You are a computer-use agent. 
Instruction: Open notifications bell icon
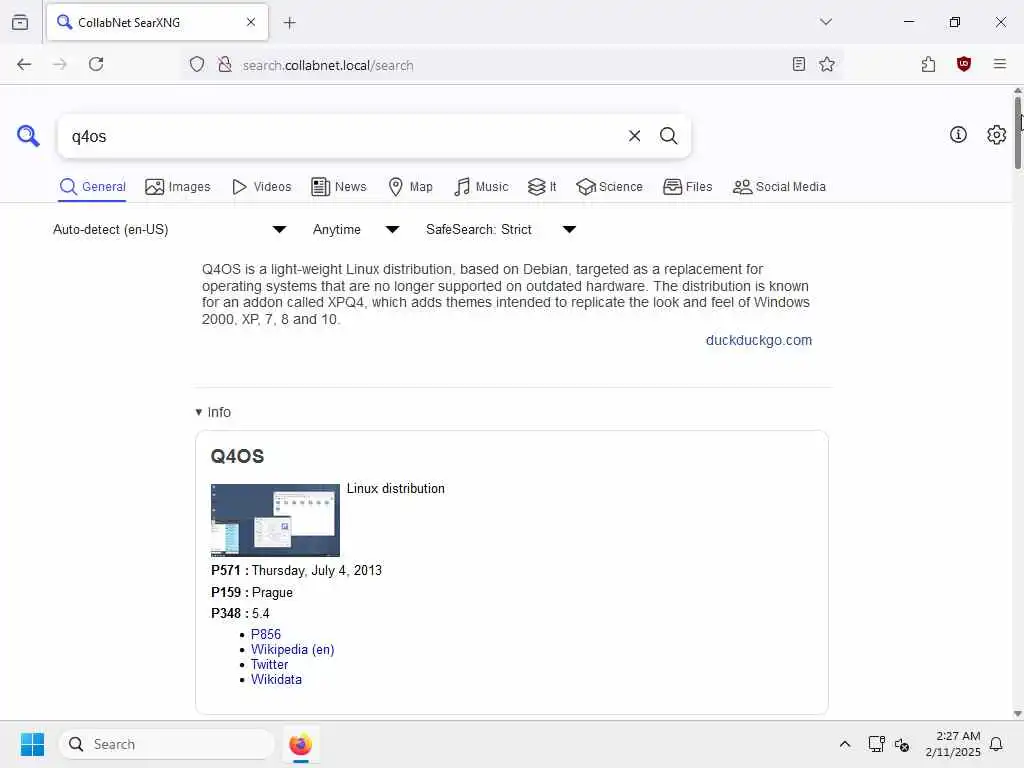pyautogui.click(x=996, y=744)
